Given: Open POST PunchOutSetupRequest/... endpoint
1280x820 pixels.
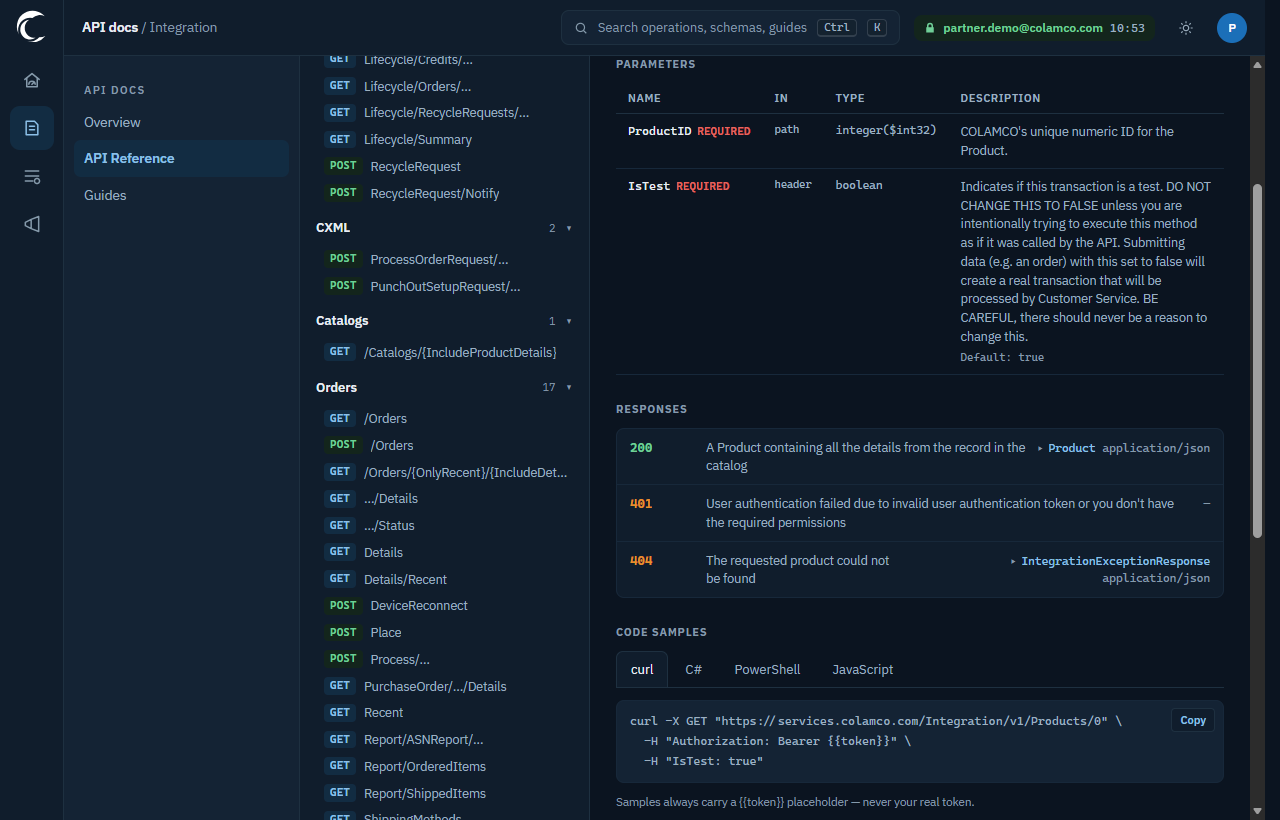Looking at the screenshot, I should pos(445,286).
